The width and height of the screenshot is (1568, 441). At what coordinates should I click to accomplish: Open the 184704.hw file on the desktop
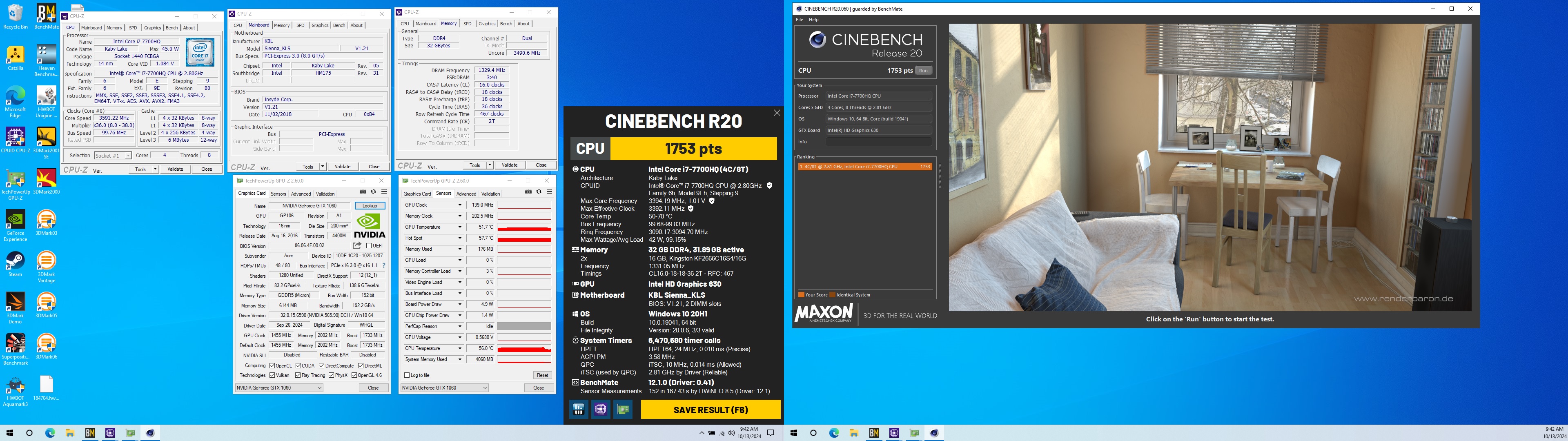[46, 388]
